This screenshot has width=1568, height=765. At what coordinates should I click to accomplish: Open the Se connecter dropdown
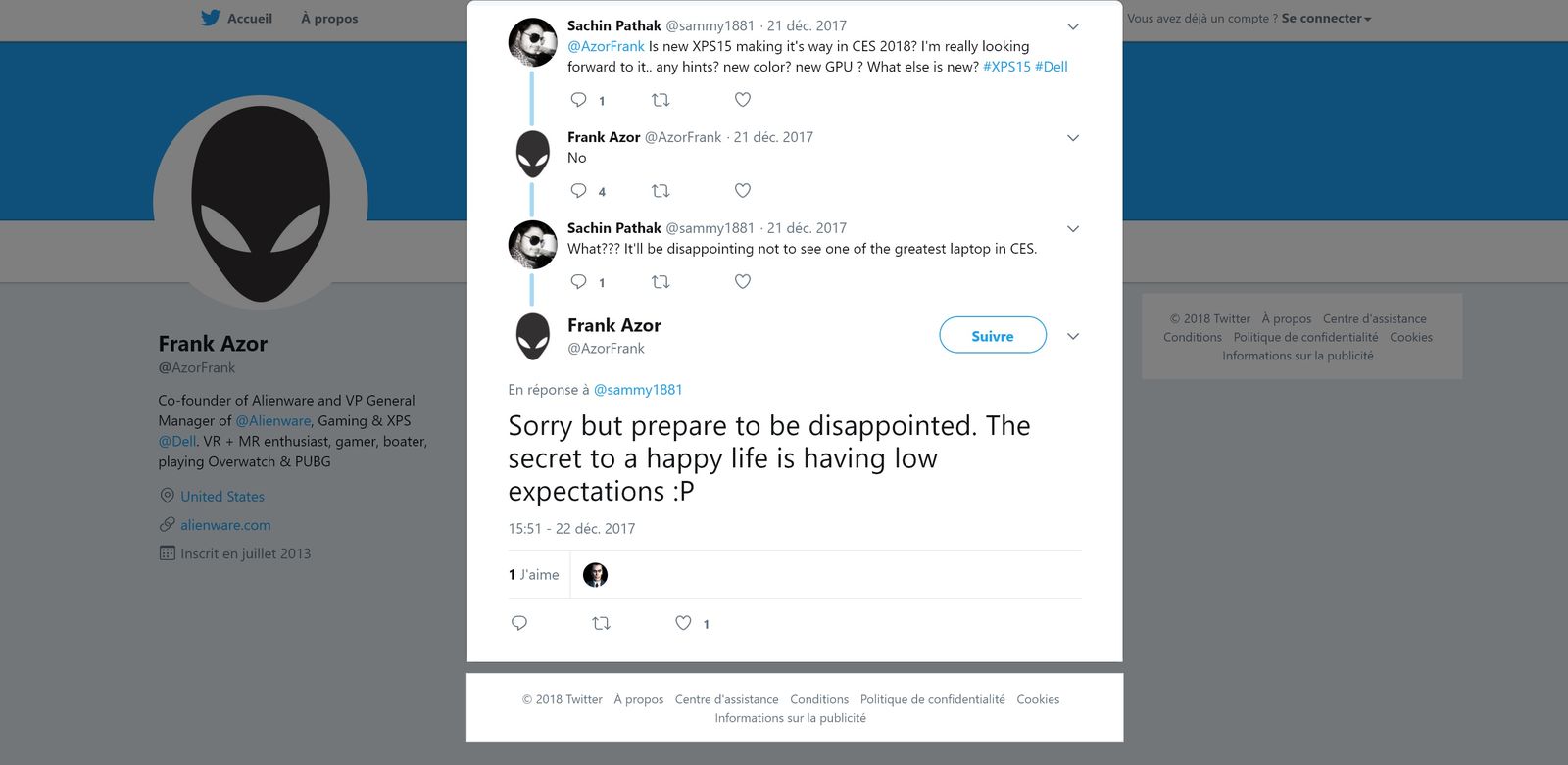tap(1327, 18)
